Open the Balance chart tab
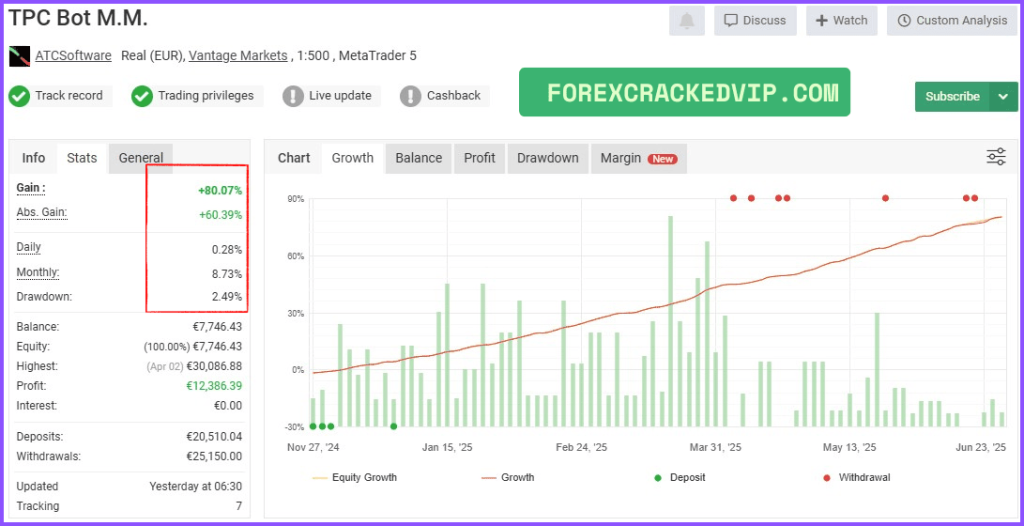The height and width of the screenshot is (526, 1024). point(419,158)
